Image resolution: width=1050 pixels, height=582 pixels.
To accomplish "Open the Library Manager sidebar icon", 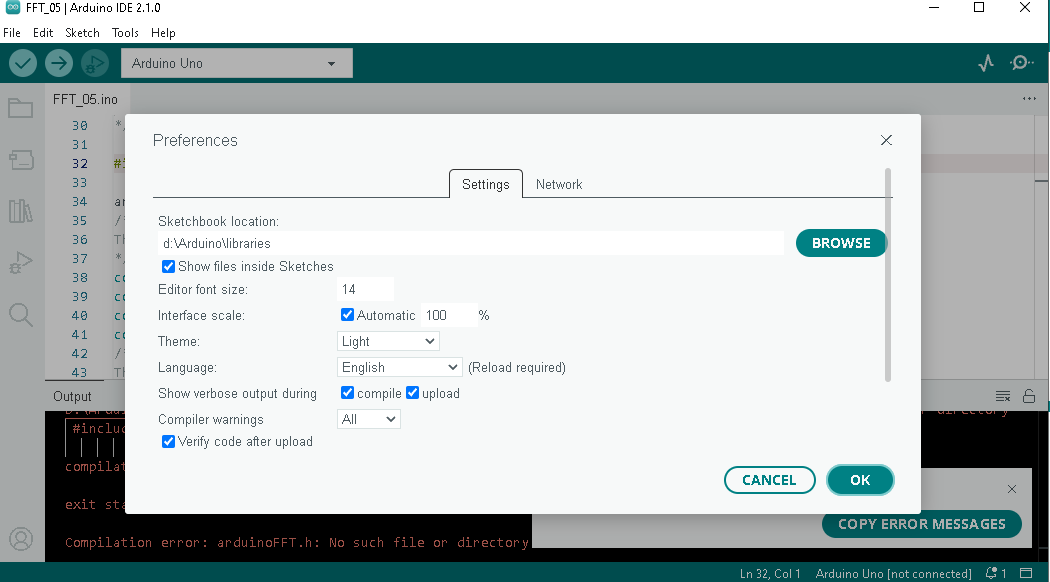I will 20,211.
